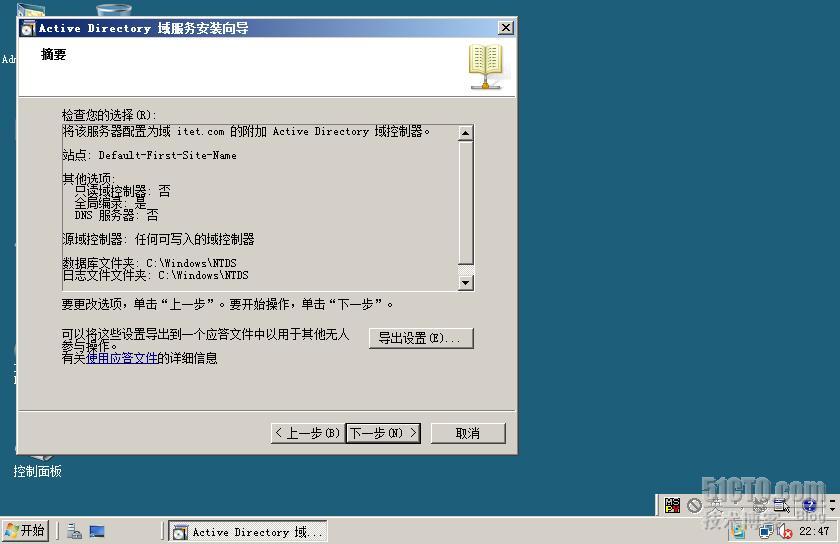
Task: Click the muted volume tray icon
Action: coord(785,531)
